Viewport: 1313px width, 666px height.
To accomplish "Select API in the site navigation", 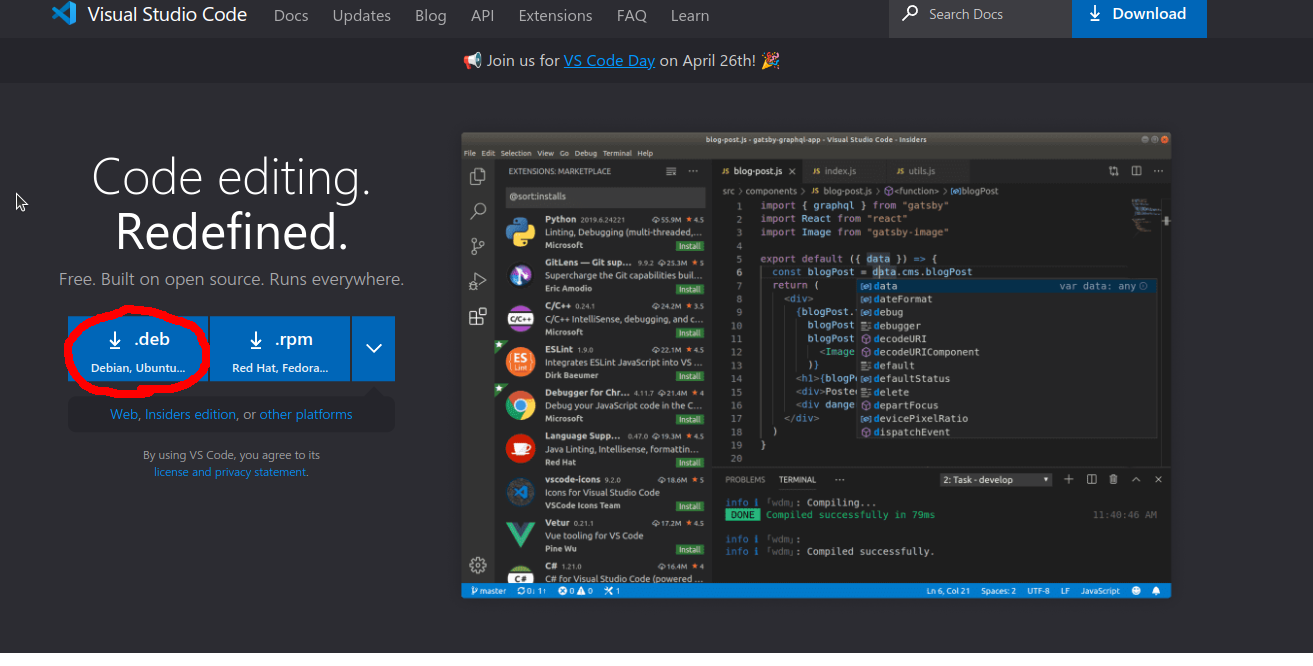I will (483, 16).
